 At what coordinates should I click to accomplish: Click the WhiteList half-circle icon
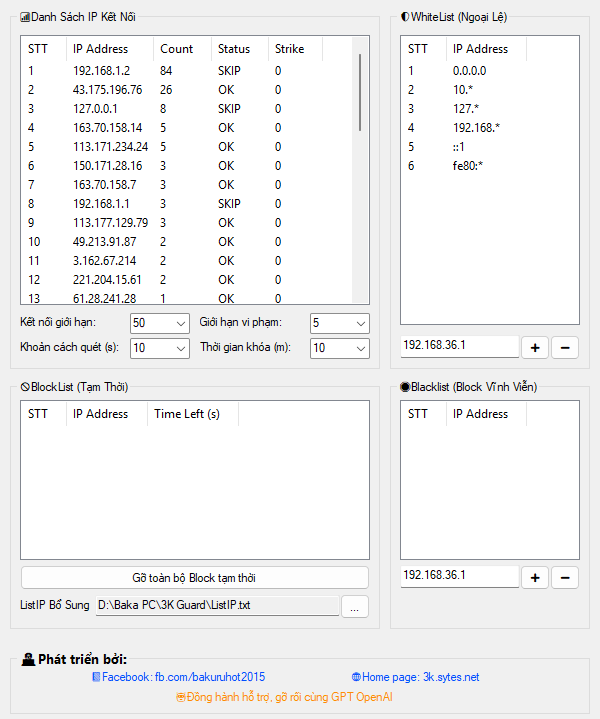click(x=405, y=17)
